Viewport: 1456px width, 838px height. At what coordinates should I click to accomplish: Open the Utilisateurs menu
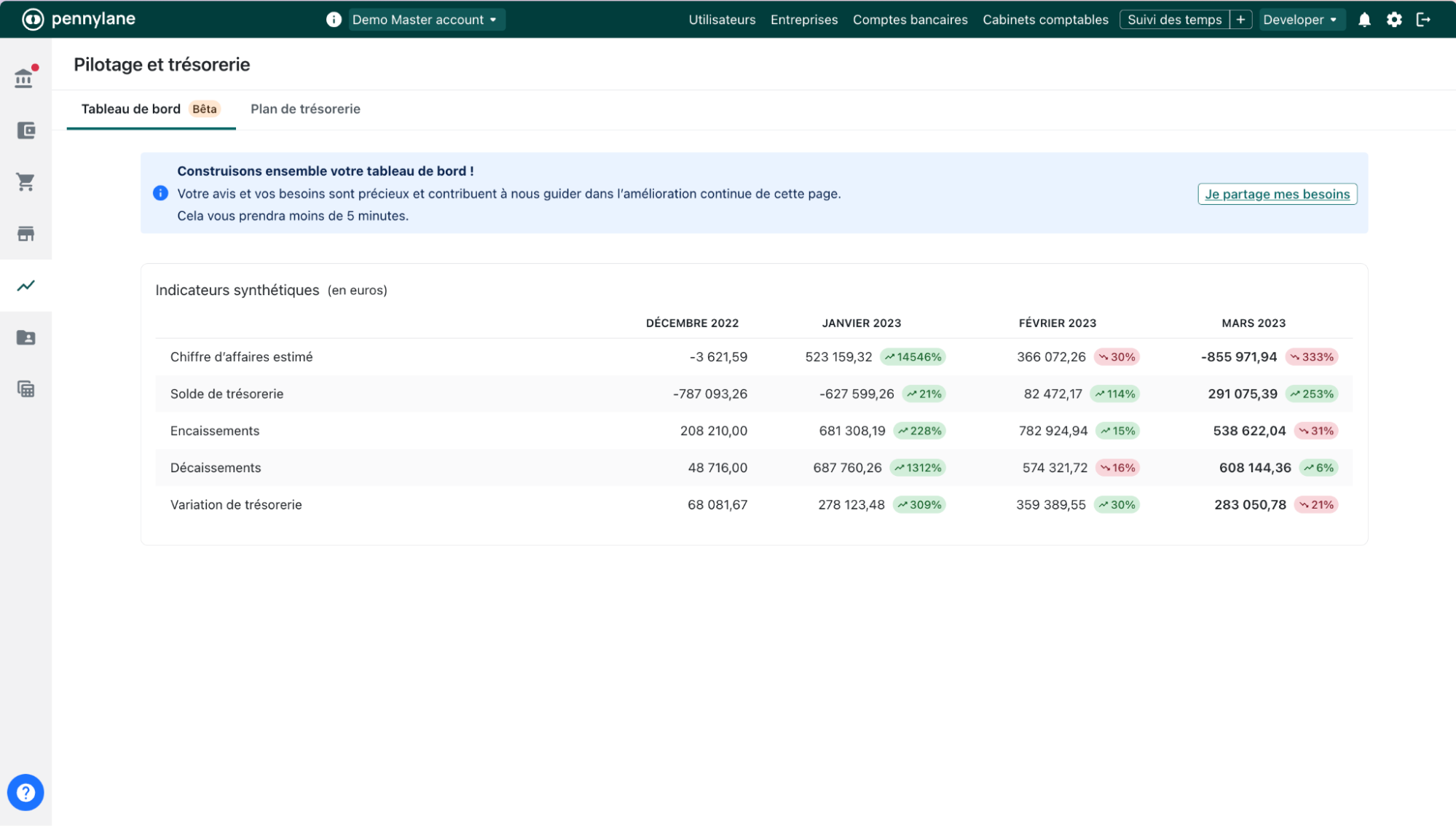[722, 20]
